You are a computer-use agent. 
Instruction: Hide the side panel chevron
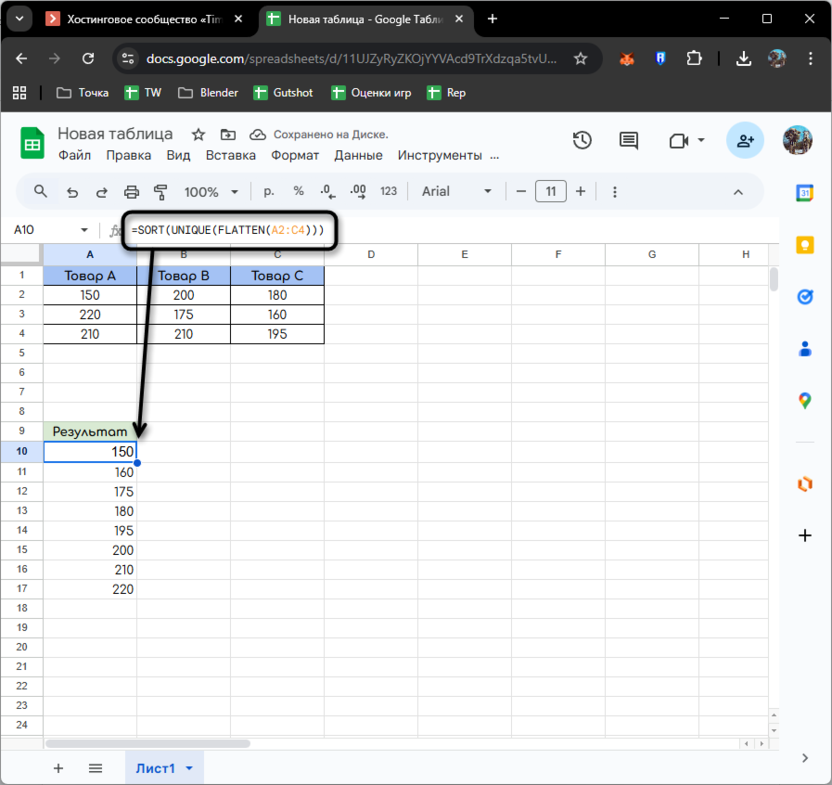[805, 758]
